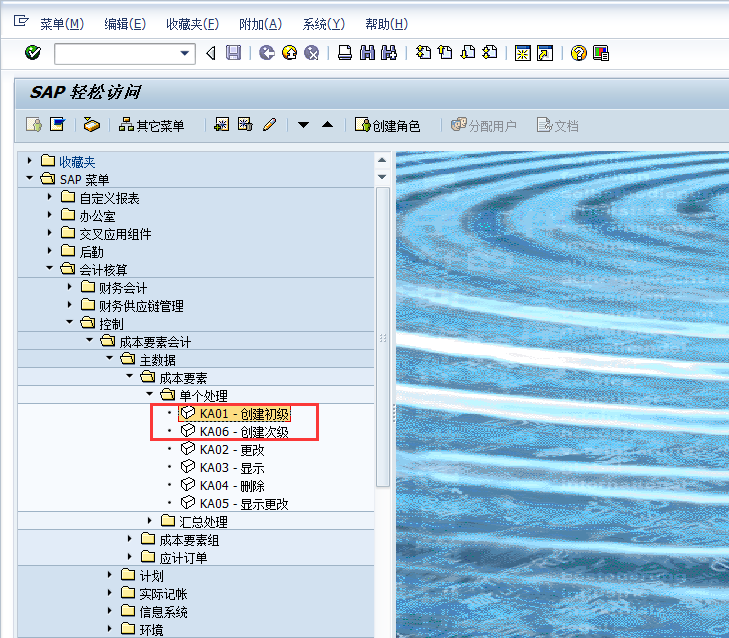The image size is (729, 638).
Task: Click the 文档 button
Action: pos(557,125)
